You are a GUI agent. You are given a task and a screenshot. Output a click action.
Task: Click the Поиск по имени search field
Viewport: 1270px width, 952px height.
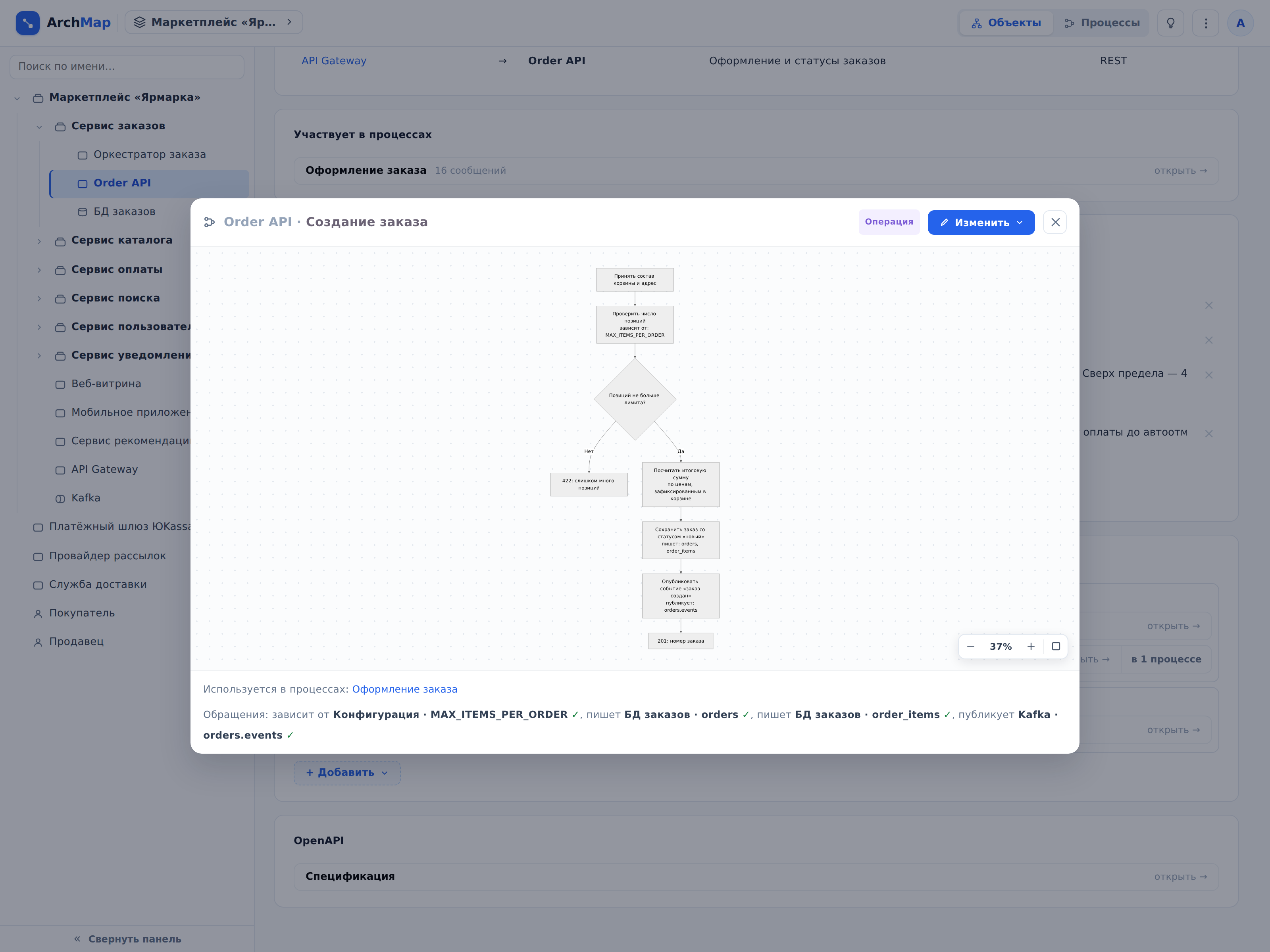tap(127, 67)
